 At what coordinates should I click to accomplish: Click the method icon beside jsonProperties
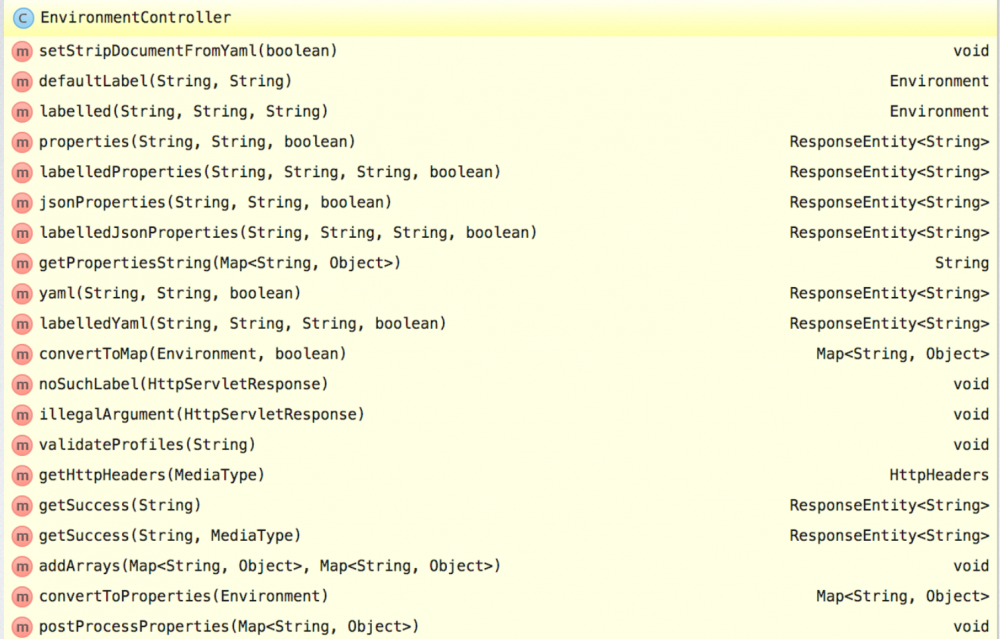point(21,202)
